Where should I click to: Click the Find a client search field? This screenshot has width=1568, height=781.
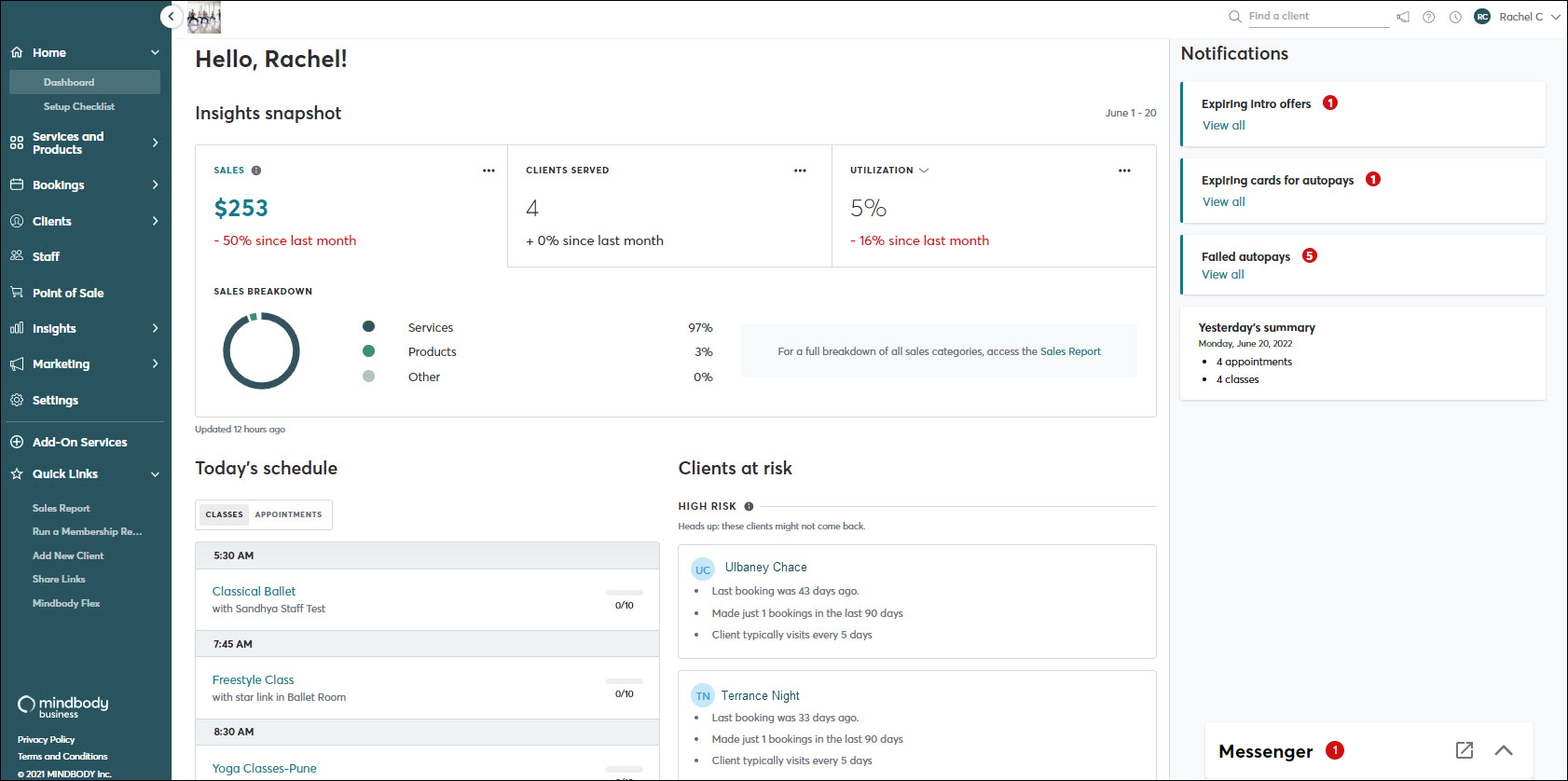pyautogui.click(x=1318, y=17)
